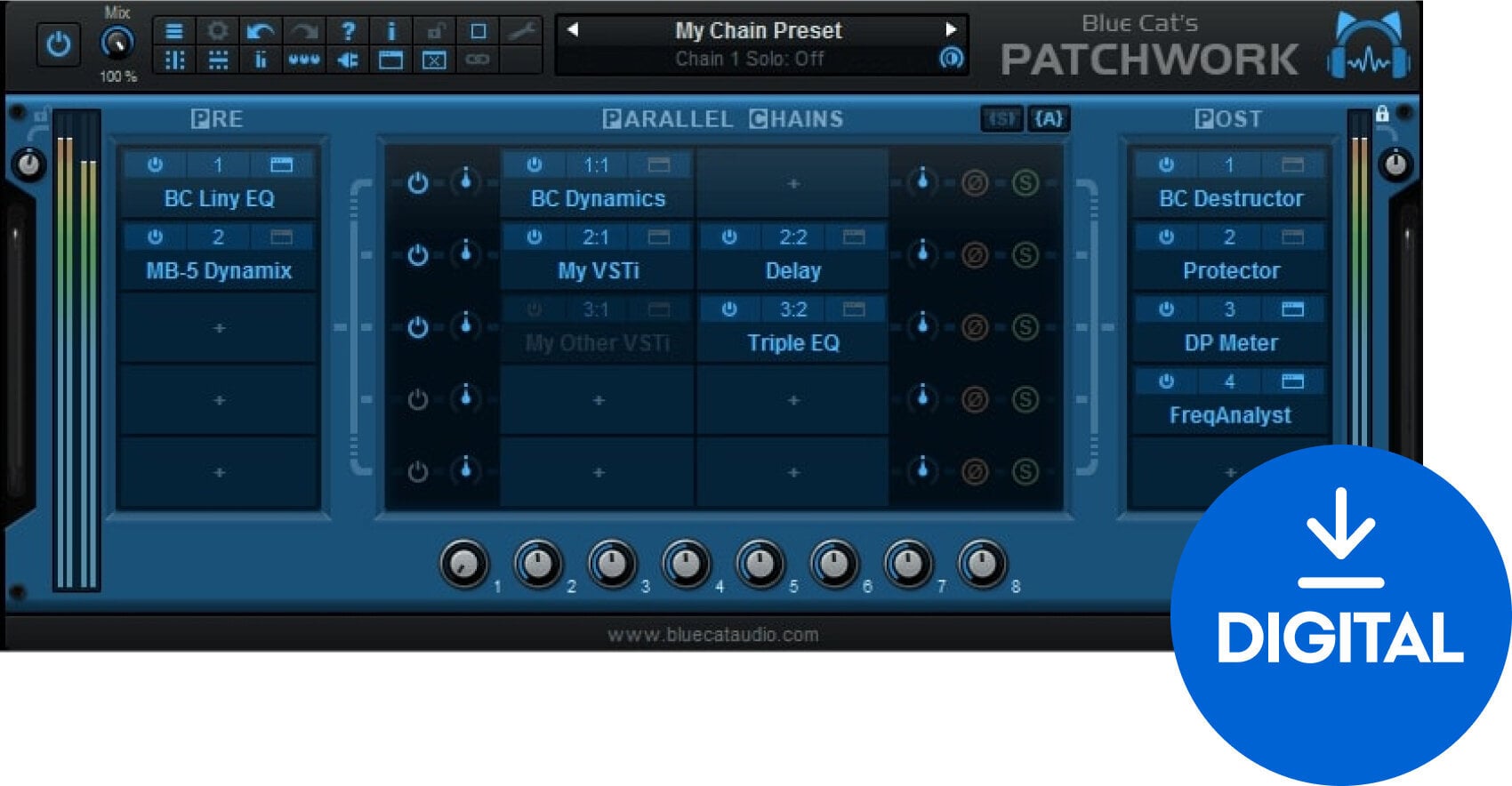Toggle power for parallel chain 1
Image resolution: width=1512 pixels, height=786 pixels.
point(418,183)
